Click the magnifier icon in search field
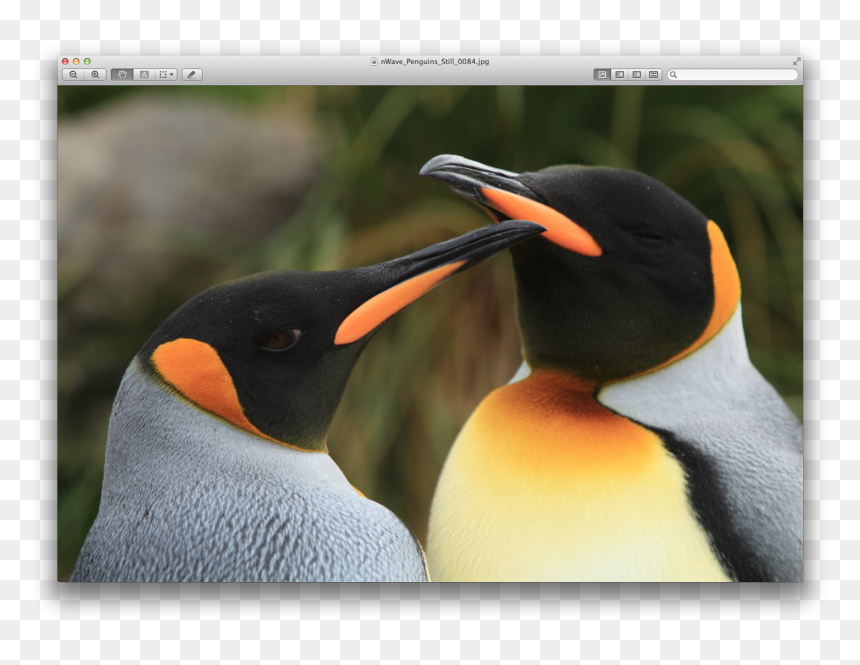 674,75
